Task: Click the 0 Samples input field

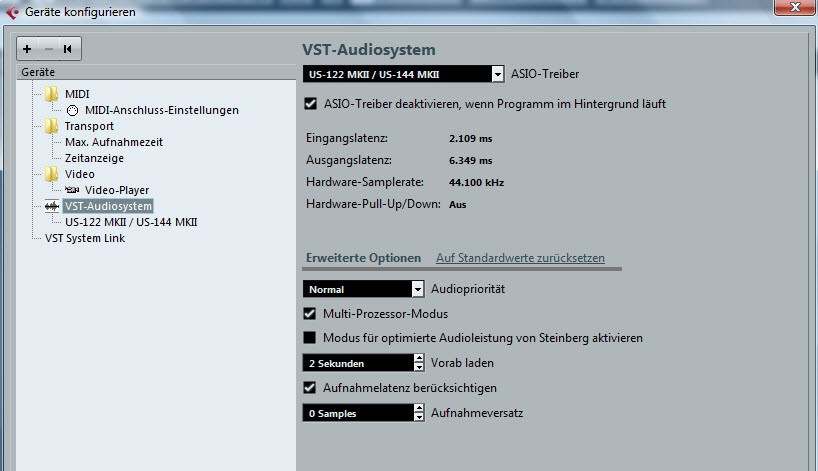Action: click(x=358, y=413)
